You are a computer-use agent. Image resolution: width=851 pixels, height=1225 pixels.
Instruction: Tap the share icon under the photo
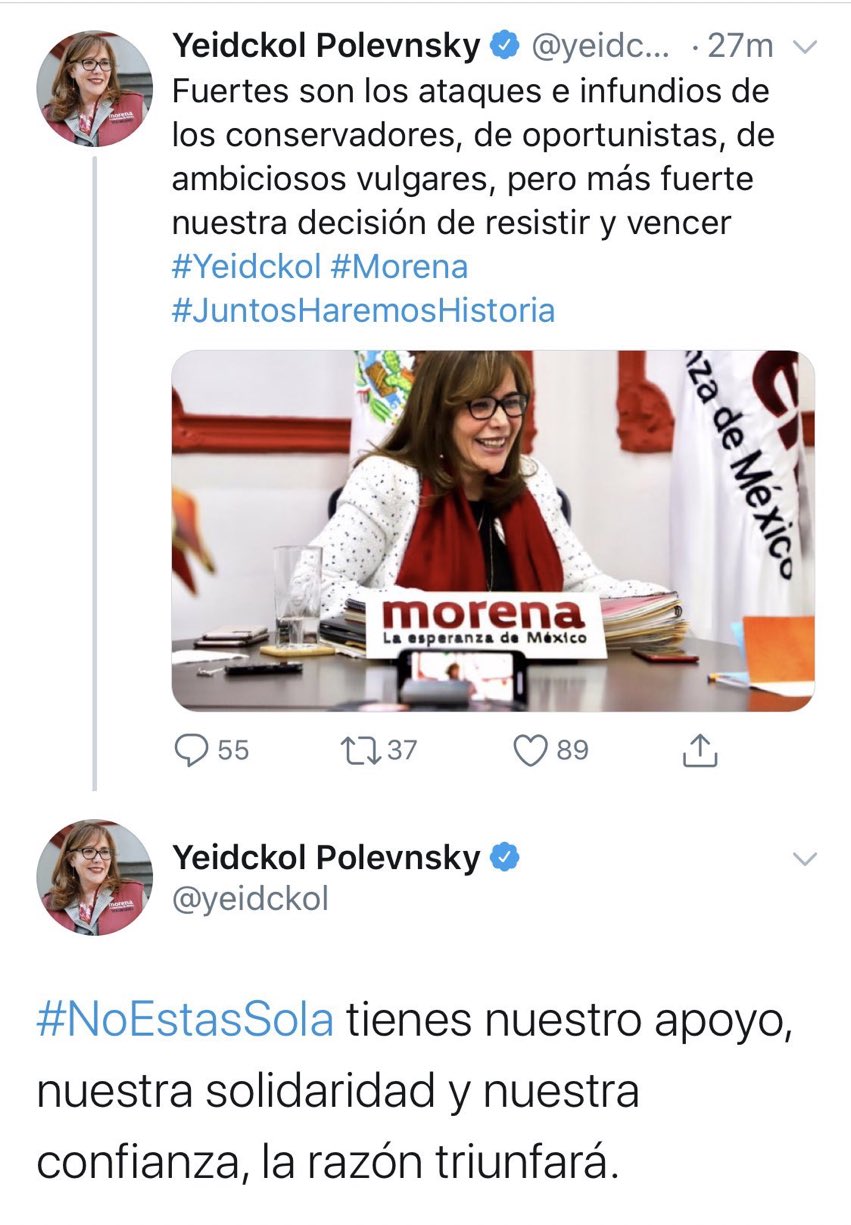coord(701,750)
